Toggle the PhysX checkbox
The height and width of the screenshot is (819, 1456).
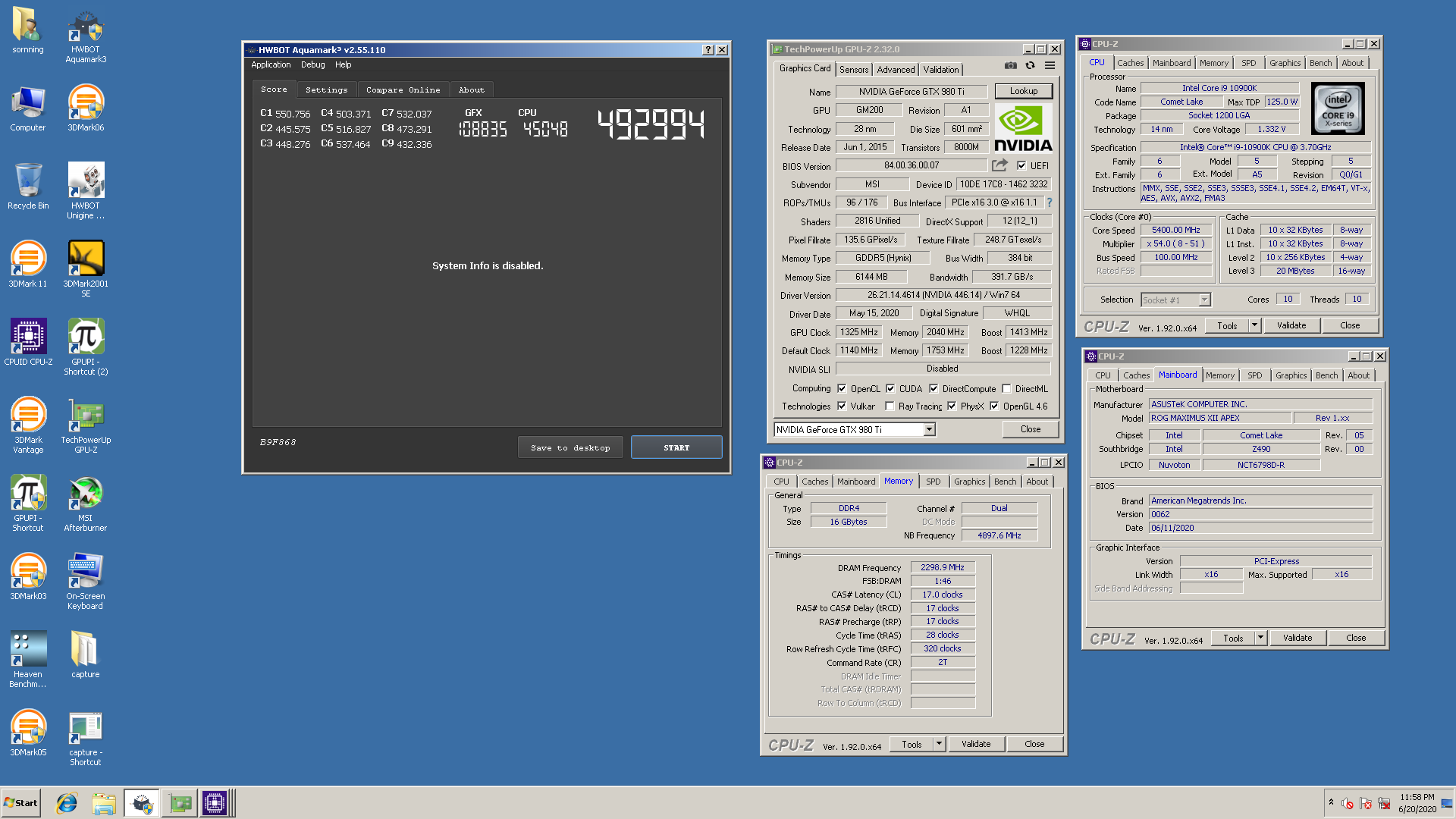[x=952, y=406]
